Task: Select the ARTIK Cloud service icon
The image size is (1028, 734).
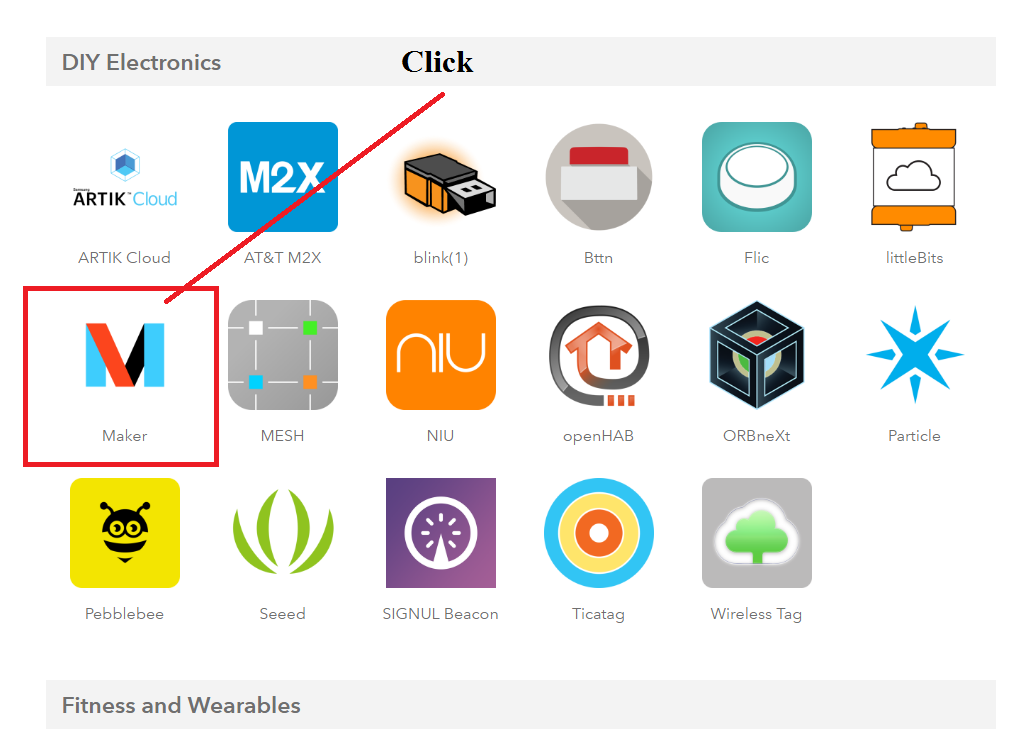Action: tap(125, 177)
